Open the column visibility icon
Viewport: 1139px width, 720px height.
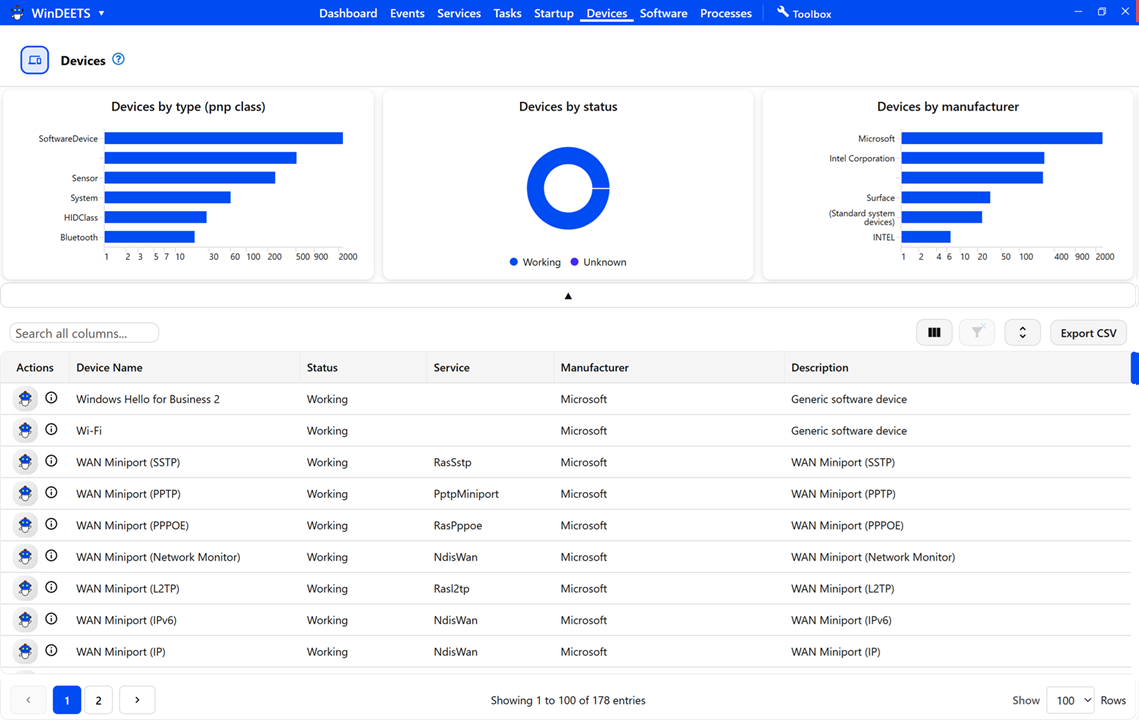coord(934,332)
